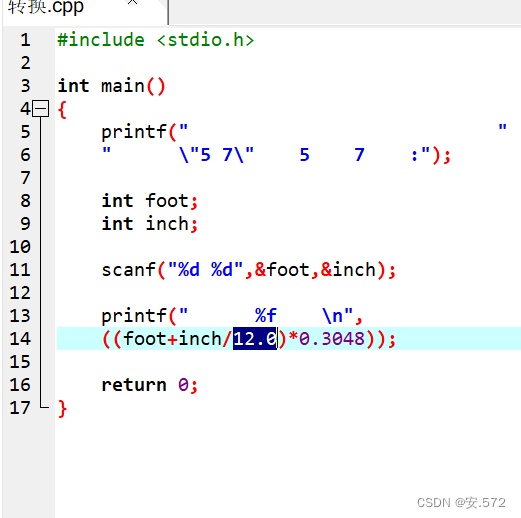Click the #include <stdio.h> line
The image size is (521, 518).
coord(156,40)
